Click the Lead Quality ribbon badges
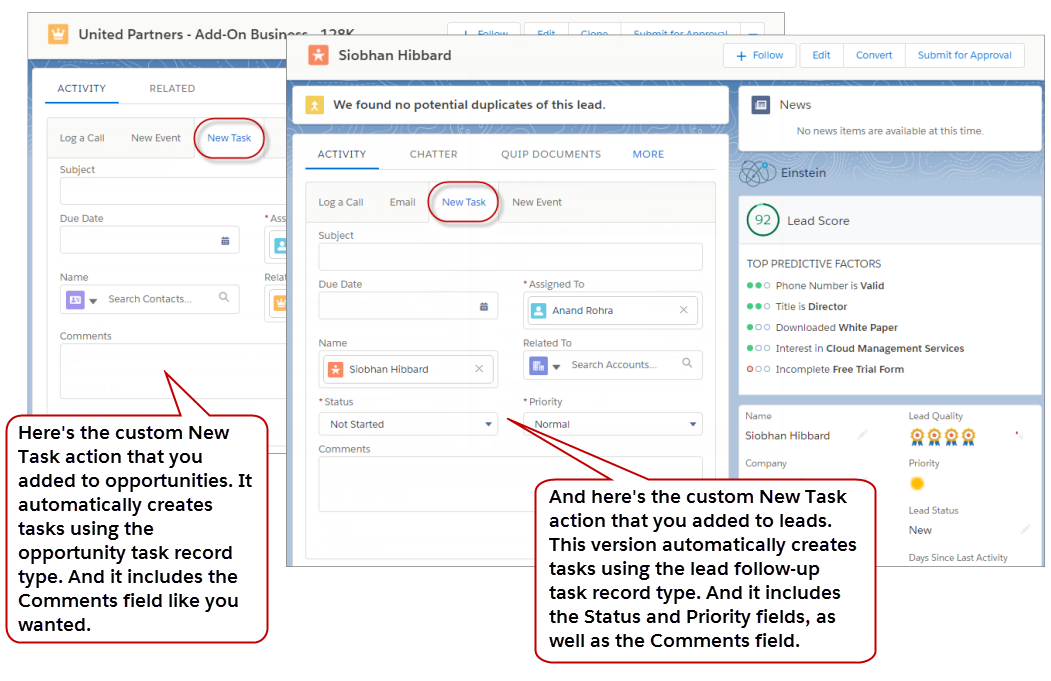The image size is (1051, 681). tap(942, 437)
